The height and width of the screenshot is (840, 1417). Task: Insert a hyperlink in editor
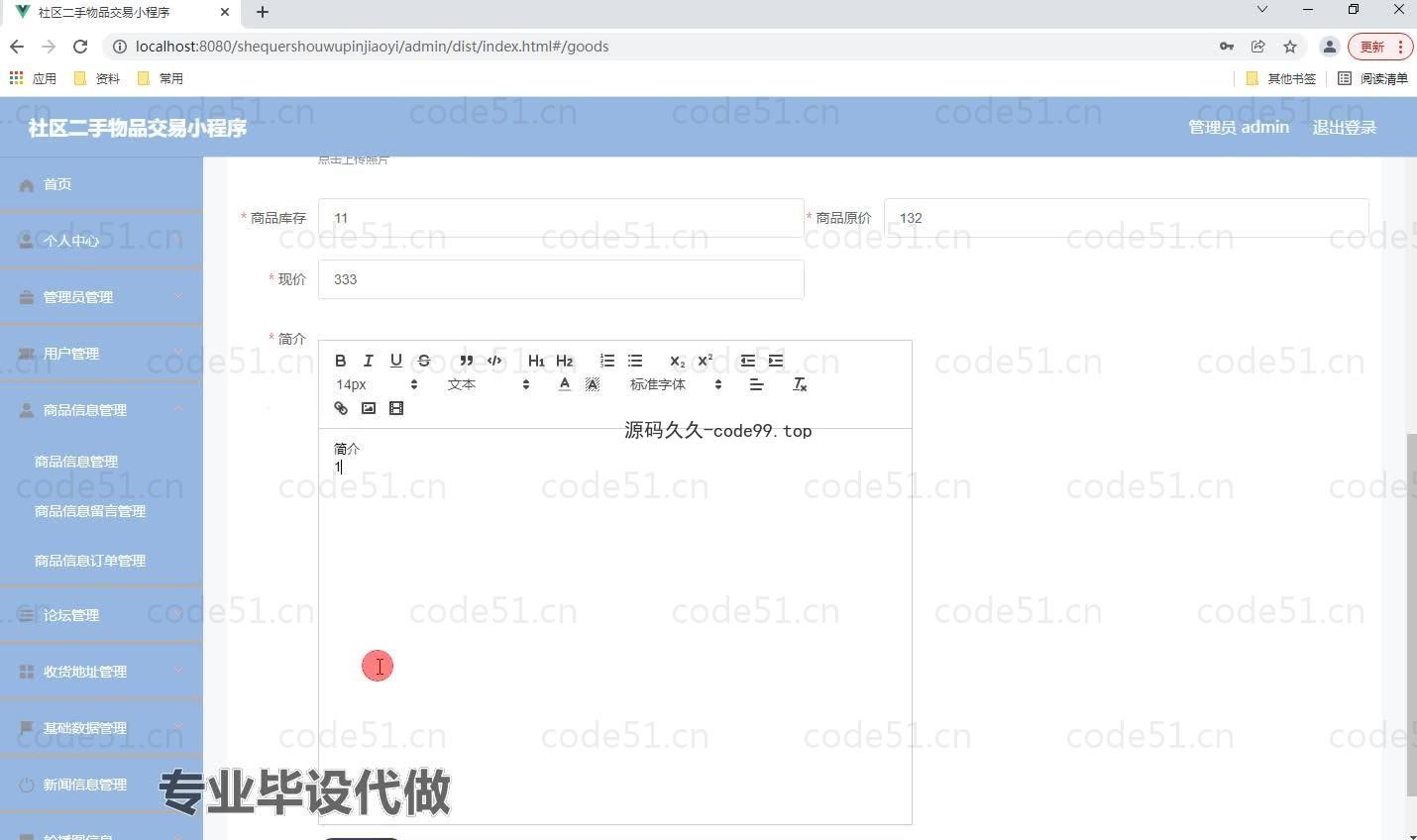click(341, 408)
